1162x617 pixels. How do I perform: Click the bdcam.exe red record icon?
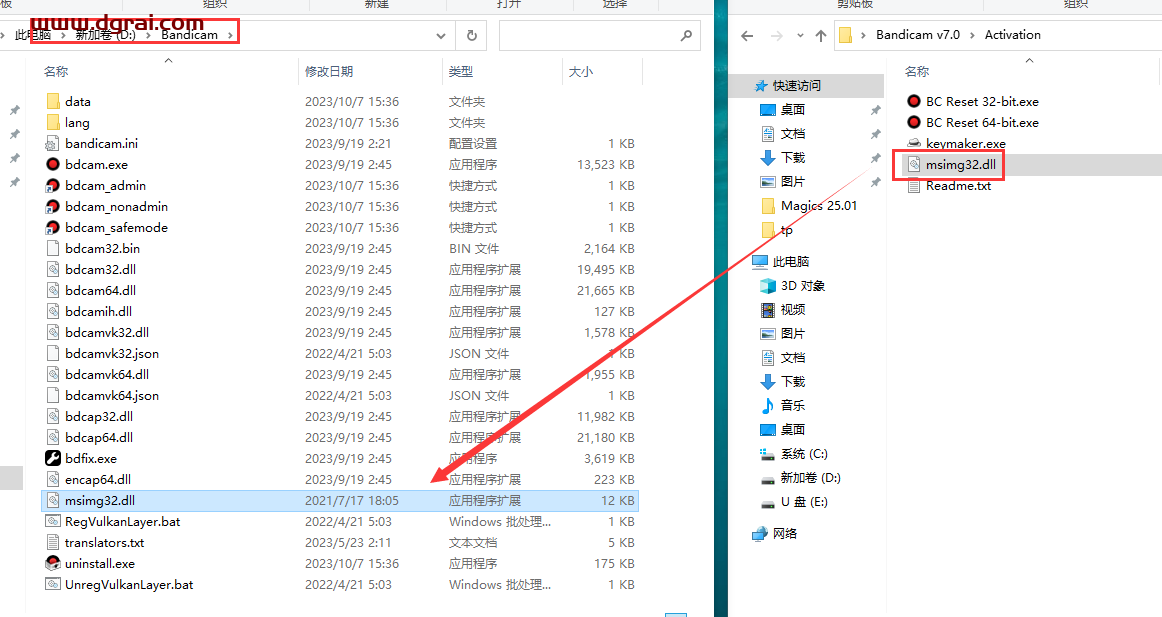53,164
